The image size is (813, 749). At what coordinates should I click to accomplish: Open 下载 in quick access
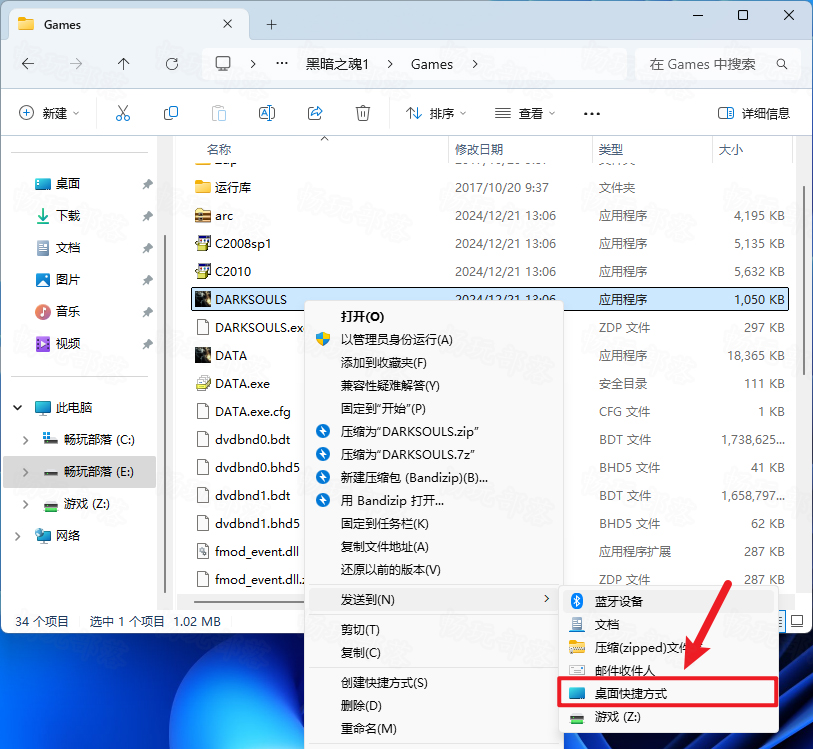(67, 215)
